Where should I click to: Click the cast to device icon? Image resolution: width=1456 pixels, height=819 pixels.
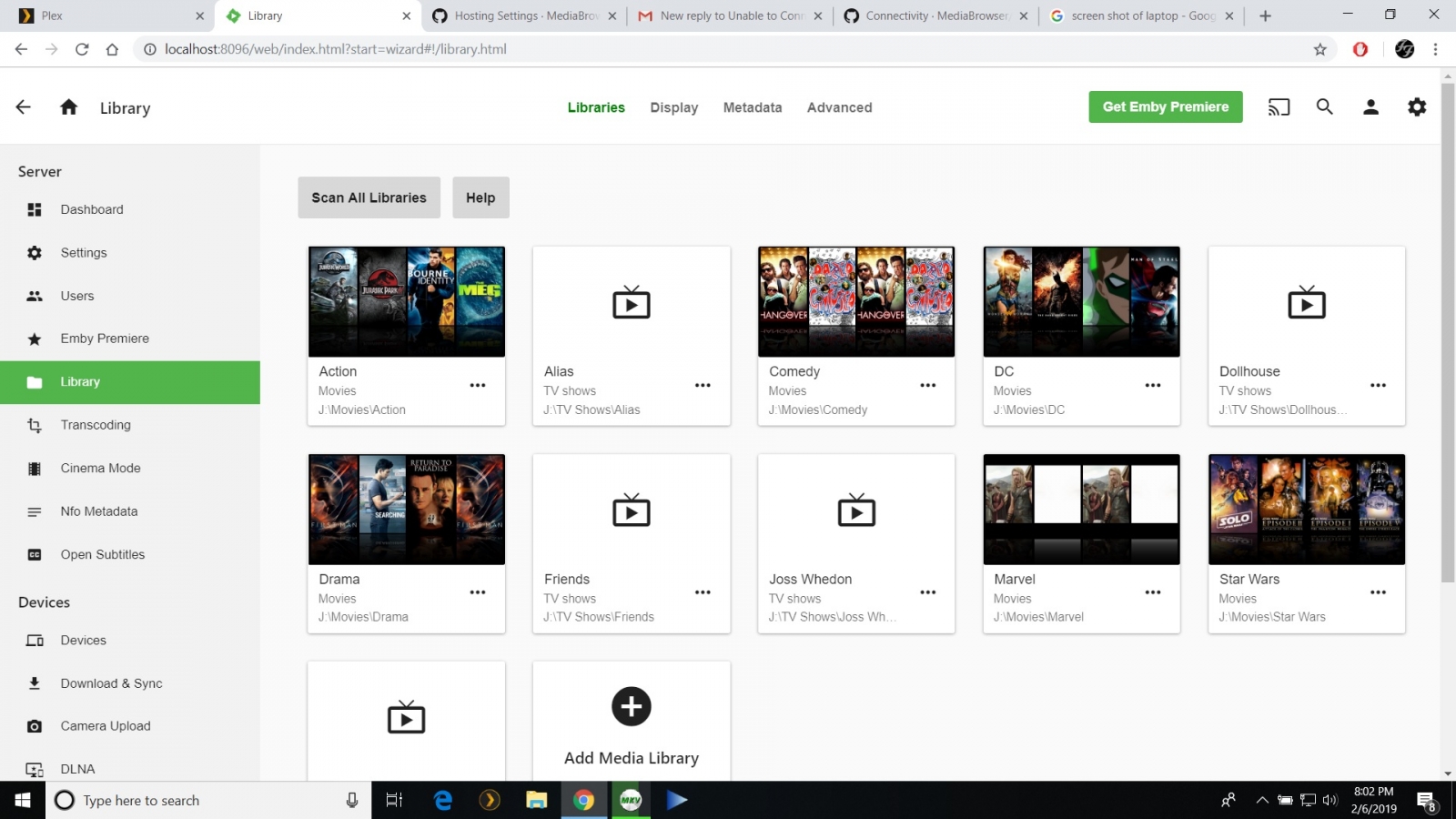coord(1279,107)
